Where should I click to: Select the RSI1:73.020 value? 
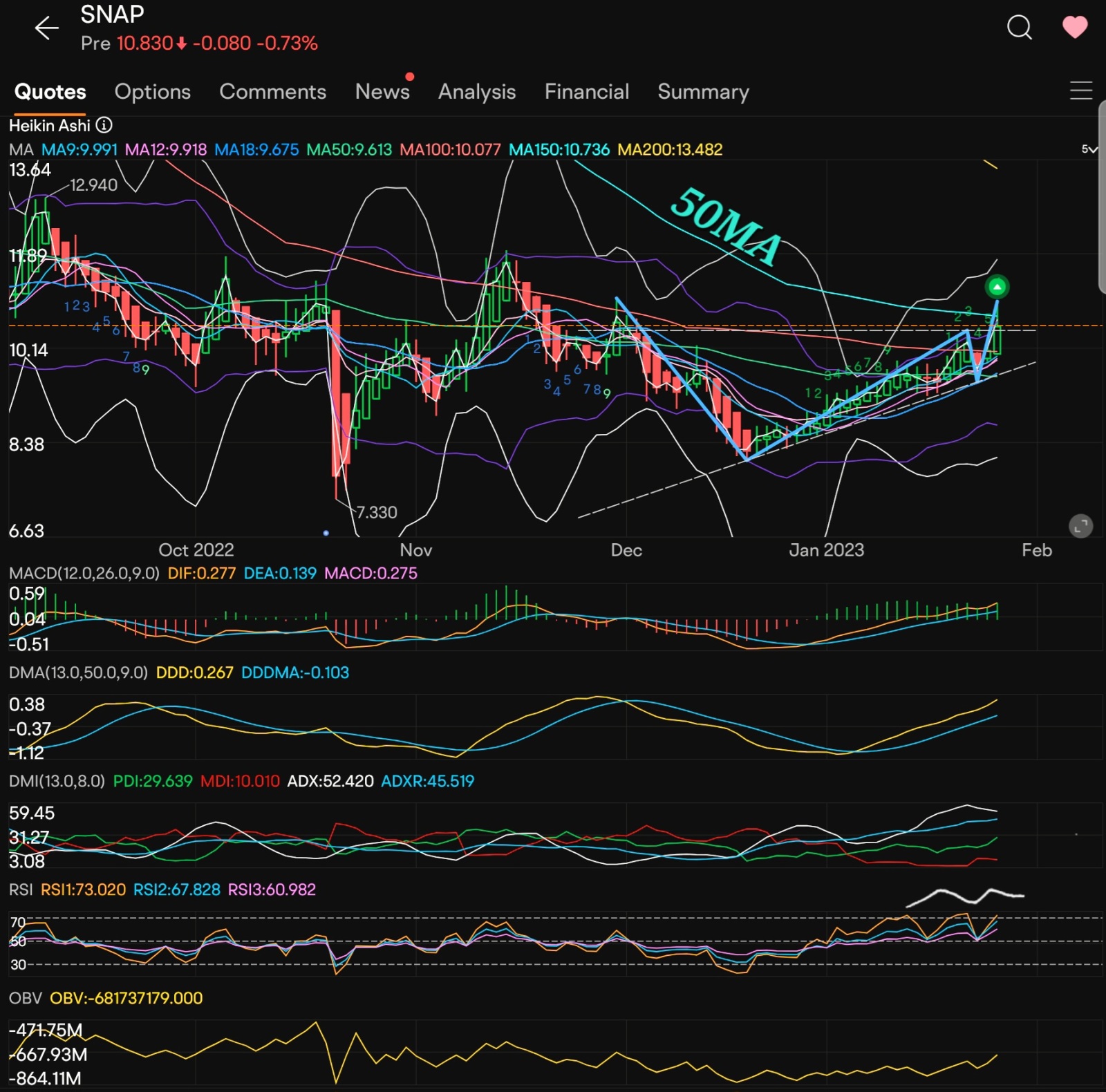click(x=83, y=890)
